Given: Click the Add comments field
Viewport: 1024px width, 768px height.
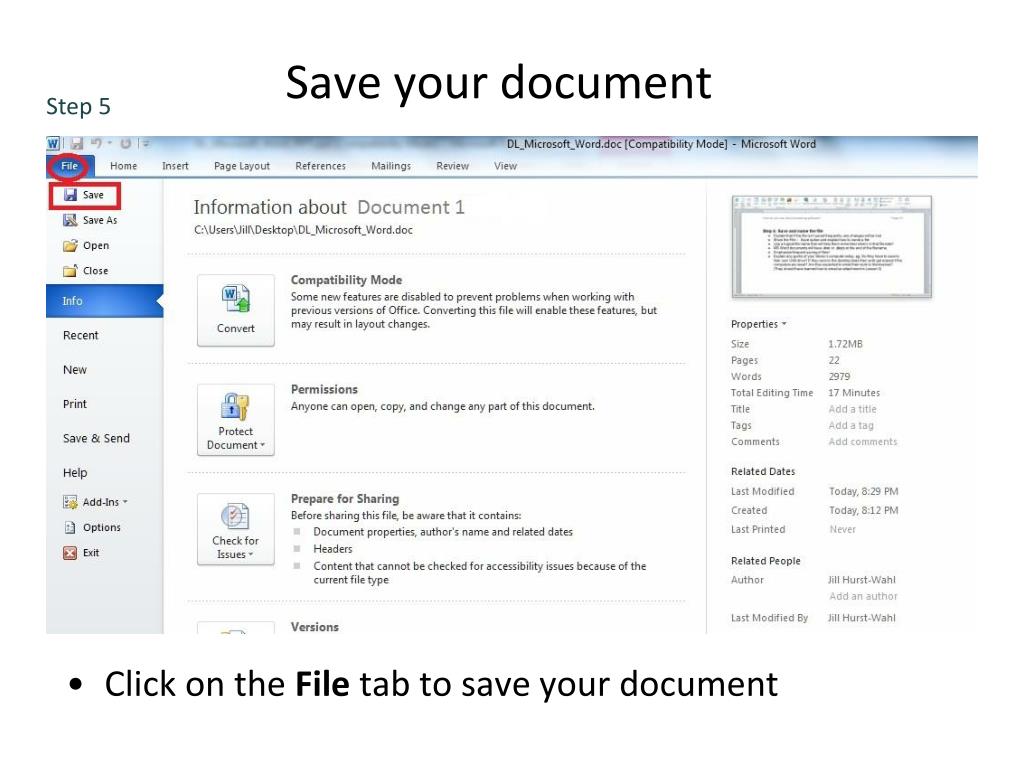Looking at the screenshot, I should [863, 441].
